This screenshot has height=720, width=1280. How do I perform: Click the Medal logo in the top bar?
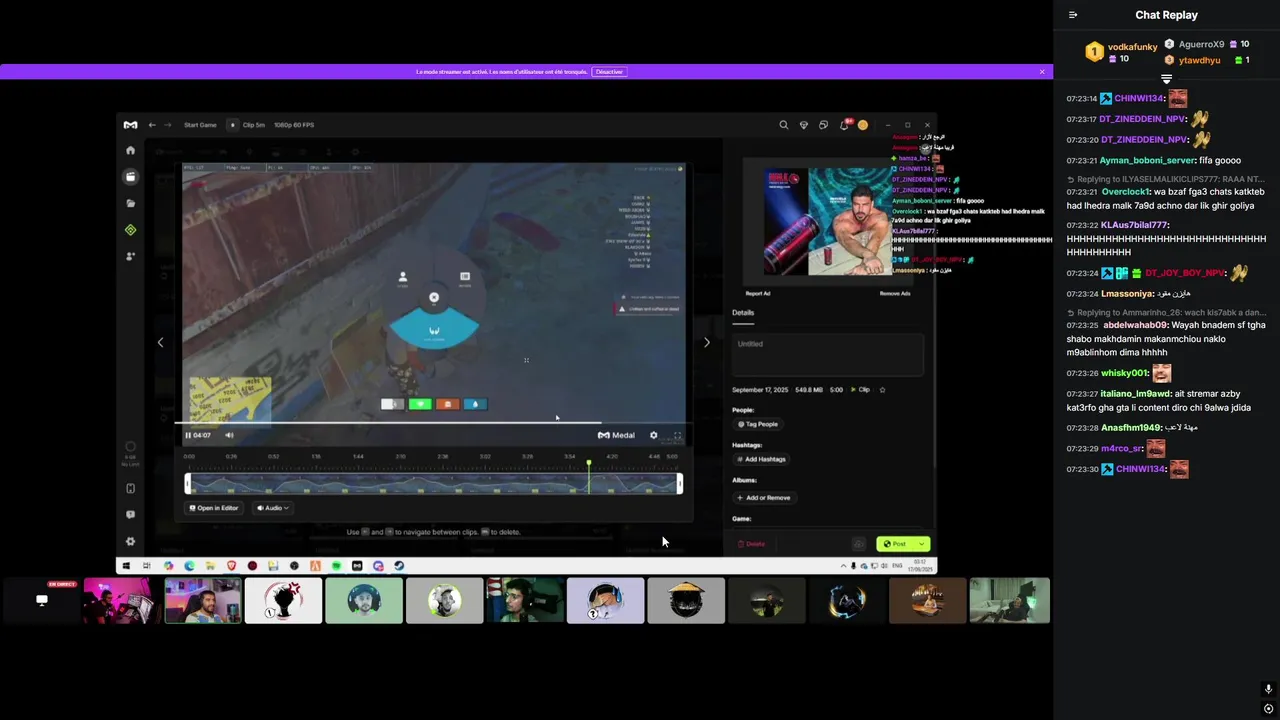[x=130, y=125]
